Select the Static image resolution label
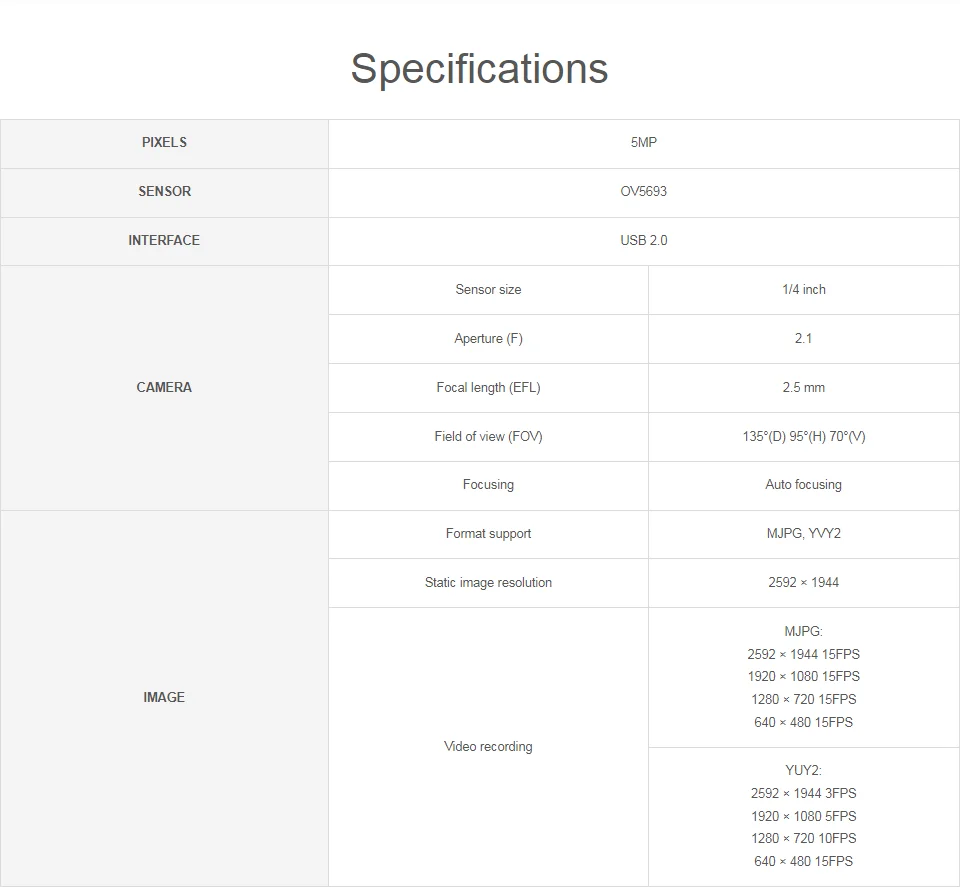This screenshot has height=887, width=960. pyautogui.click(x=488, y=583)
